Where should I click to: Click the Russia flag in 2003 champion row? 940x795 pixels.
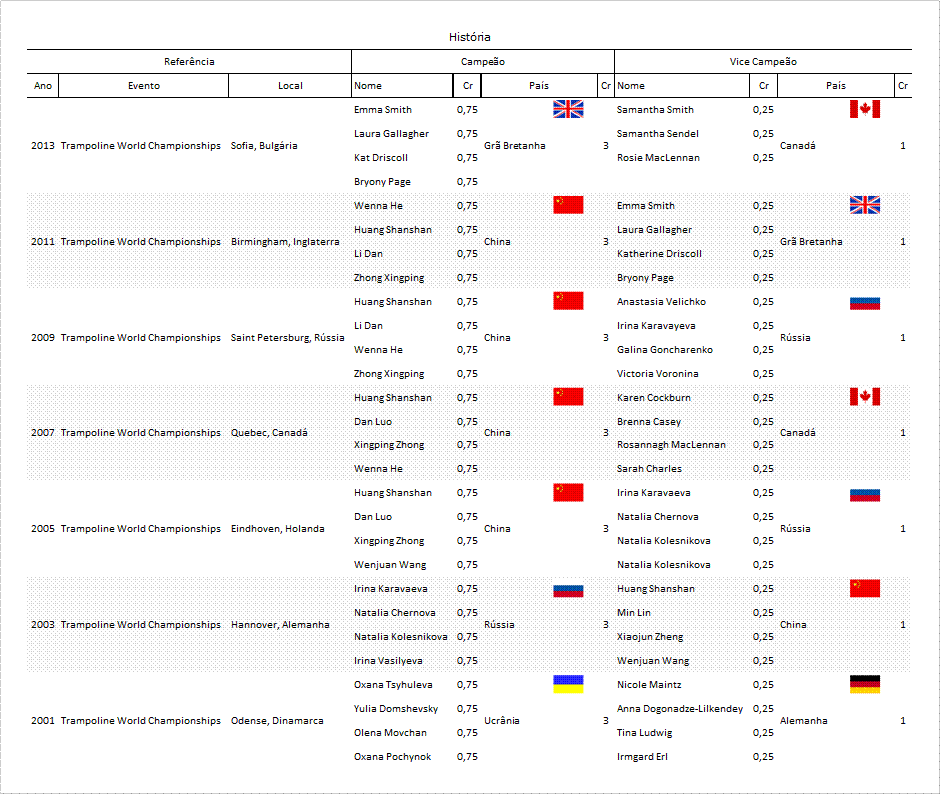568,591
